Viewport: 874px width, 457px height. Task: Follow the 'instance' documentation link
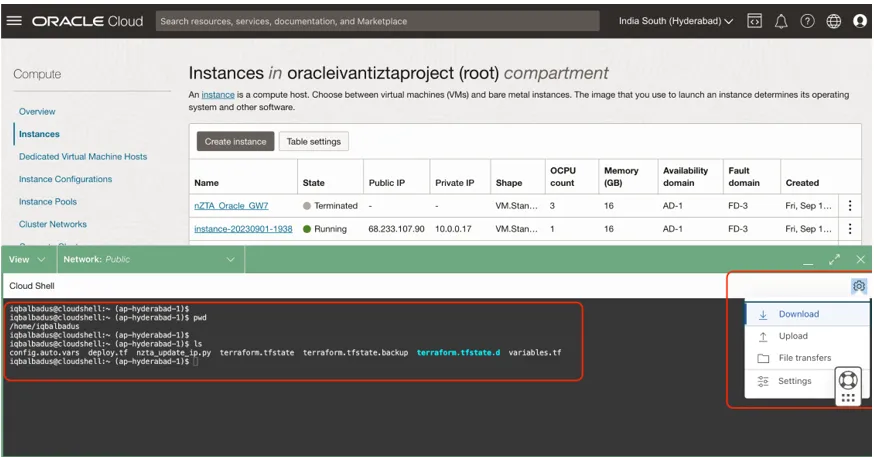click(218, 95)
